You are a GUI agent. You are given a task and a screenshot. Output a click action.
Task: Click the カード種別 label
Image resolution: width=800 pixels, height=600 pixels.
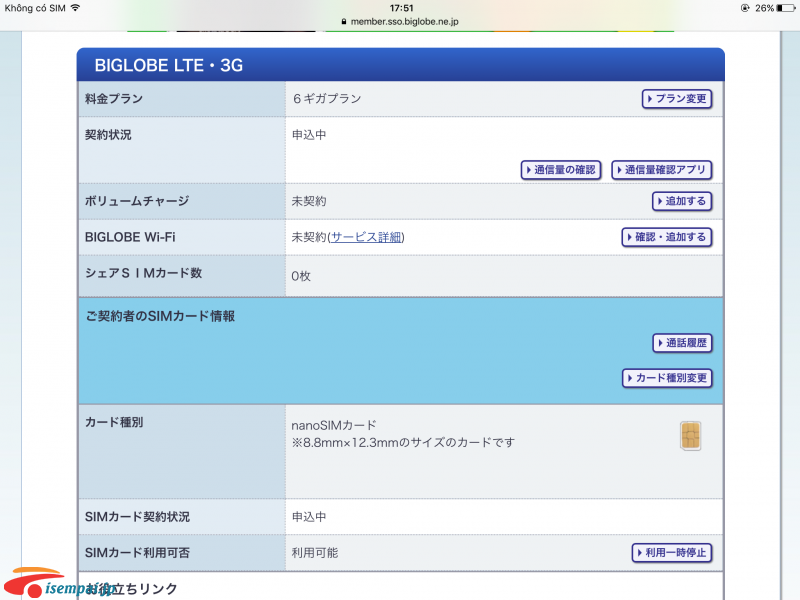tap(114, 422)
